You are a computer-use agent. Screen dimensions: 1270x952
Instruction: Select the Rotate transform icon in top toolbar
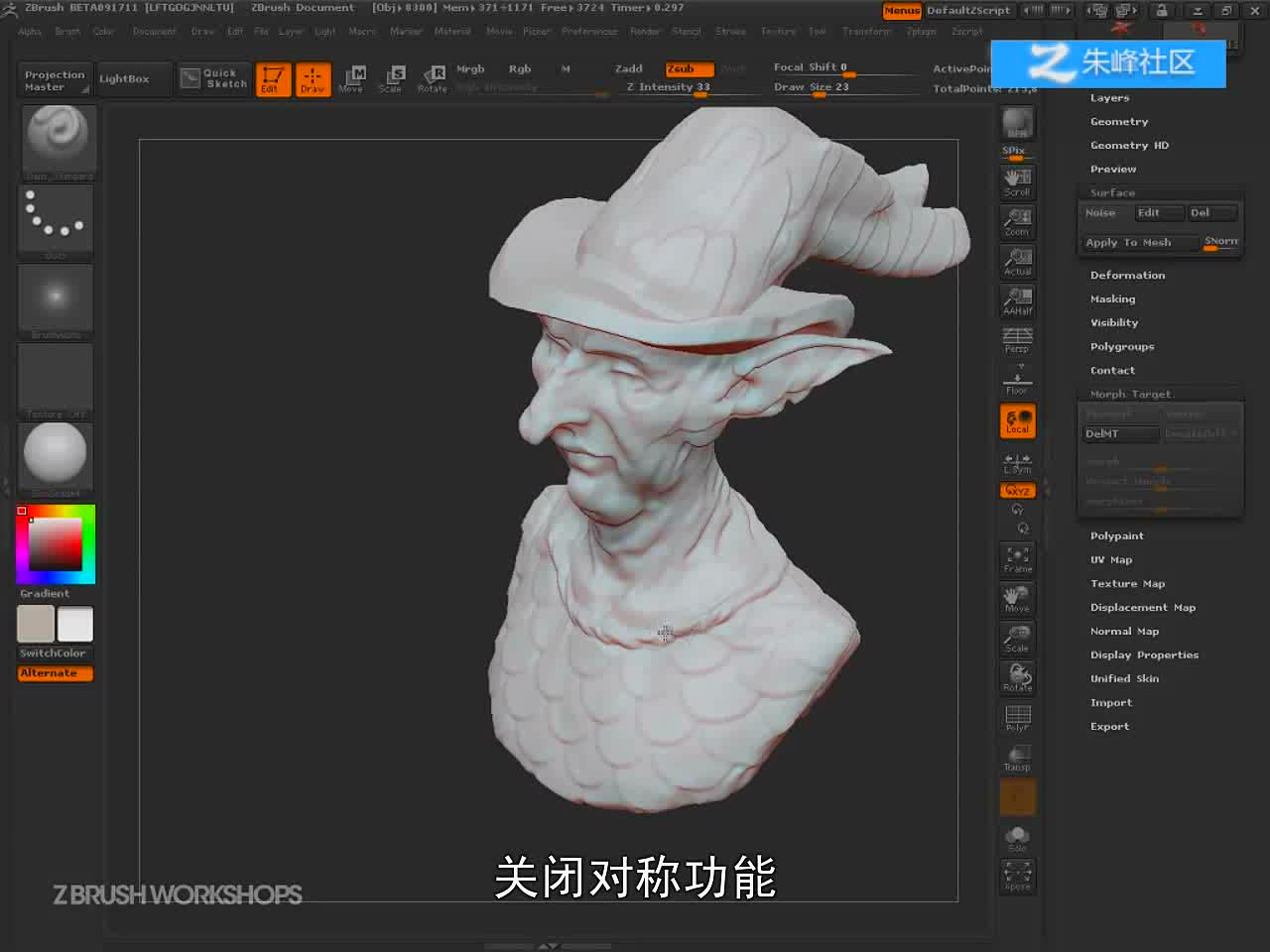click(432, 78)
